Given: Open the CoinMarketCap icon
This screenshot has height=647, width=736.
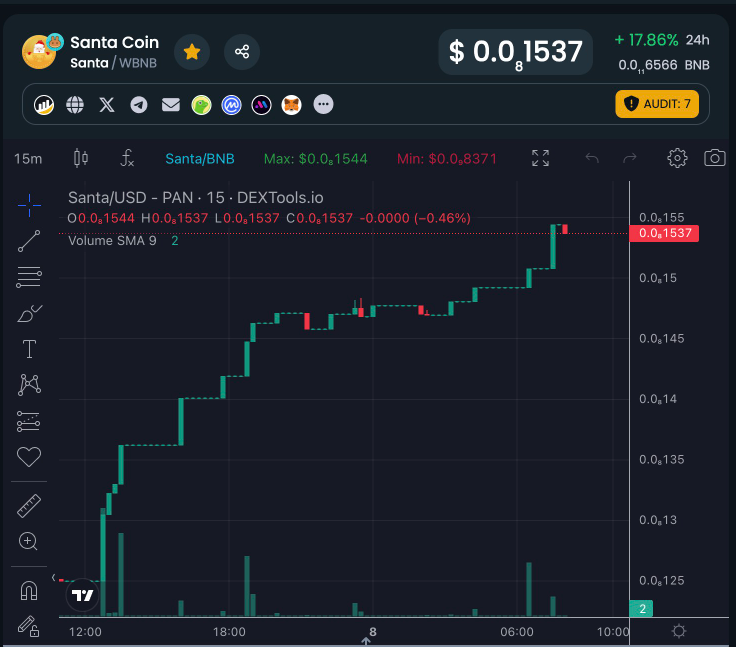Looking at the screenshot, I should coord(231,104).
